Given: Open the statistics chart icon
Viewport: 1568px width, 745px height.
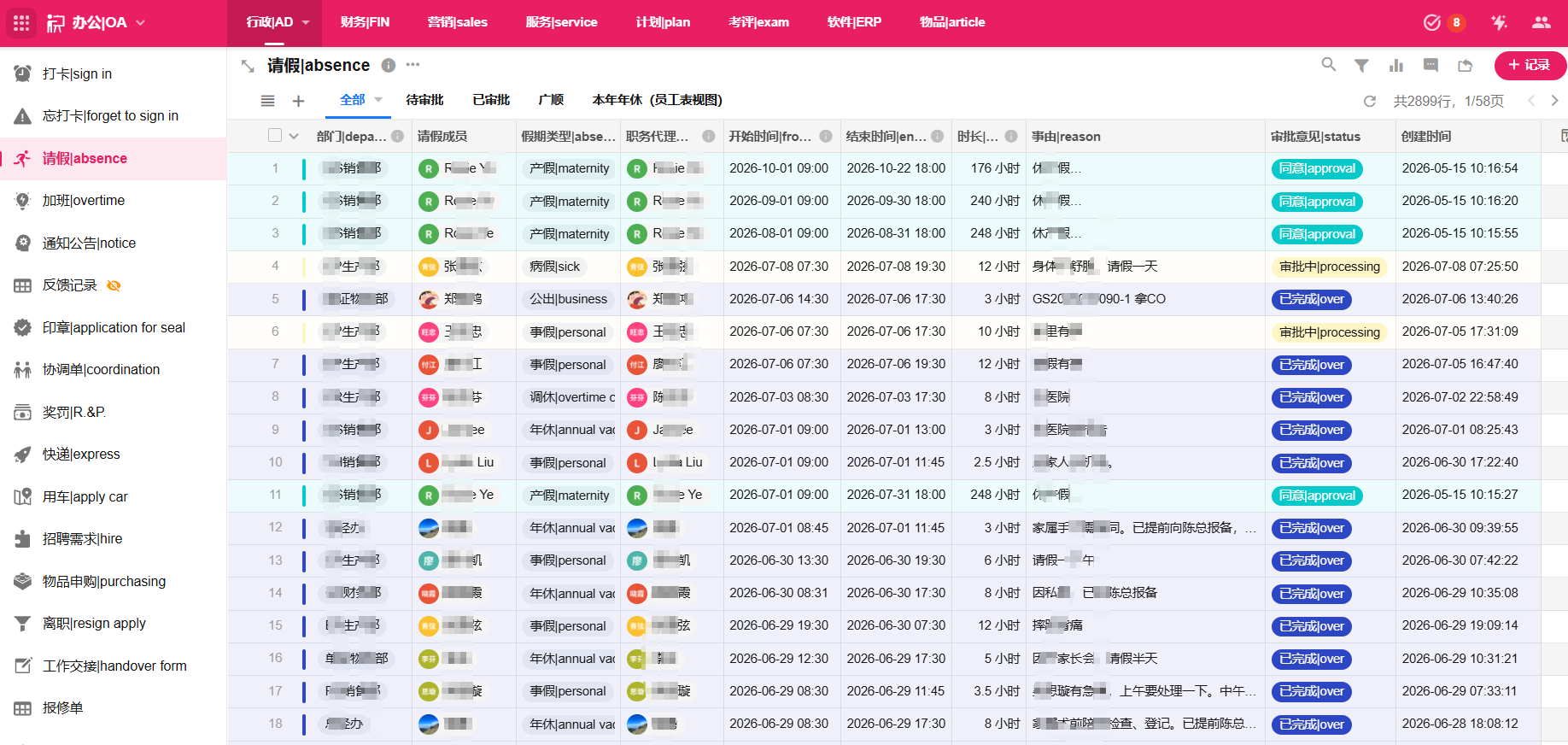Looking at the screenshot, I should (x=1396, y=65).
